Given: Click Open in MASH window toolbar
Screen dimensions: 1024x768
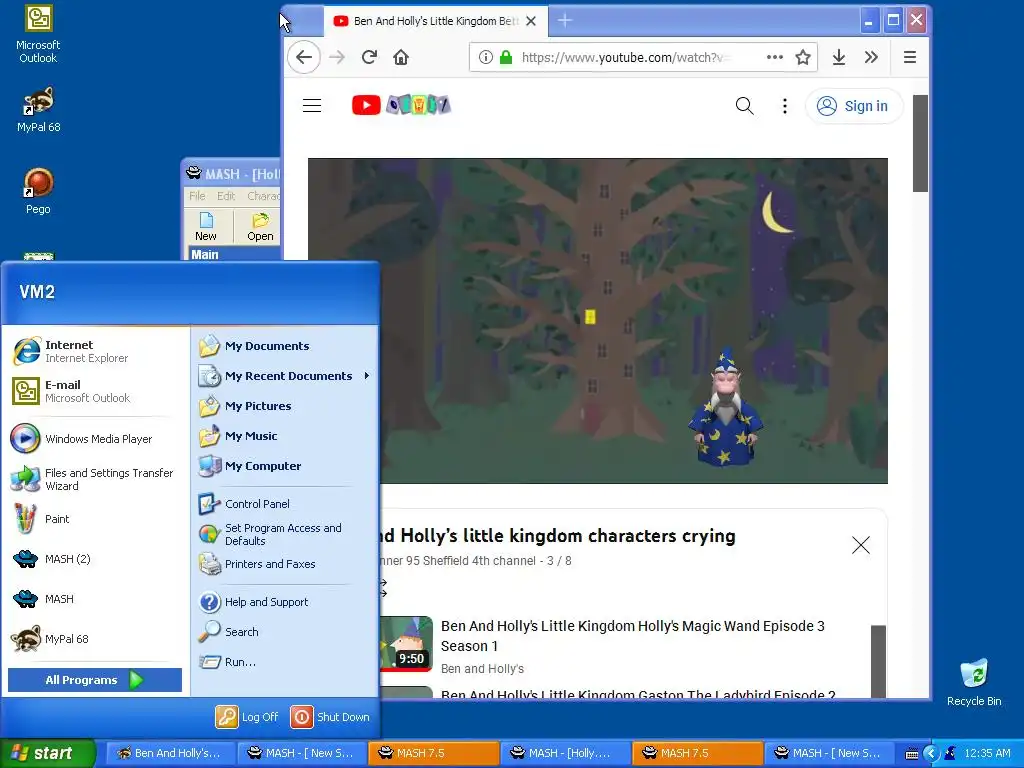Looking at the screenshot, I should [x=261, y=226].
